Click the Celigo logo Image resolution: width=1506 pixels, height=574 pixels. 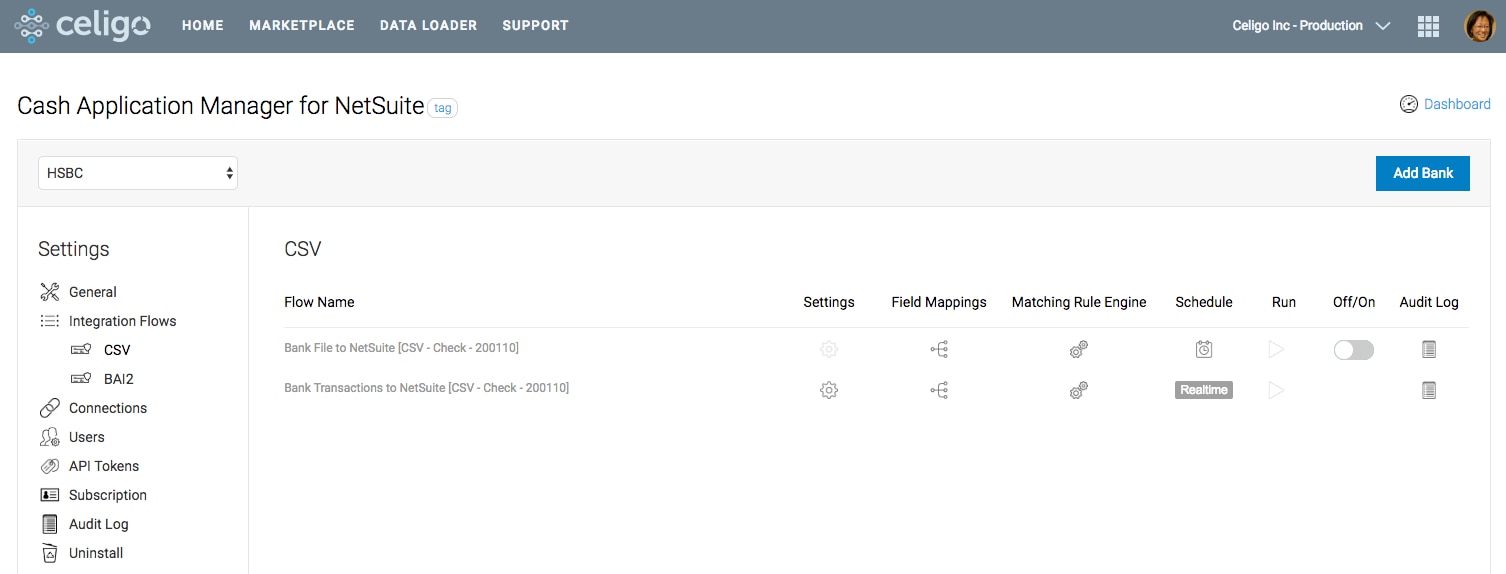(83, 26)
